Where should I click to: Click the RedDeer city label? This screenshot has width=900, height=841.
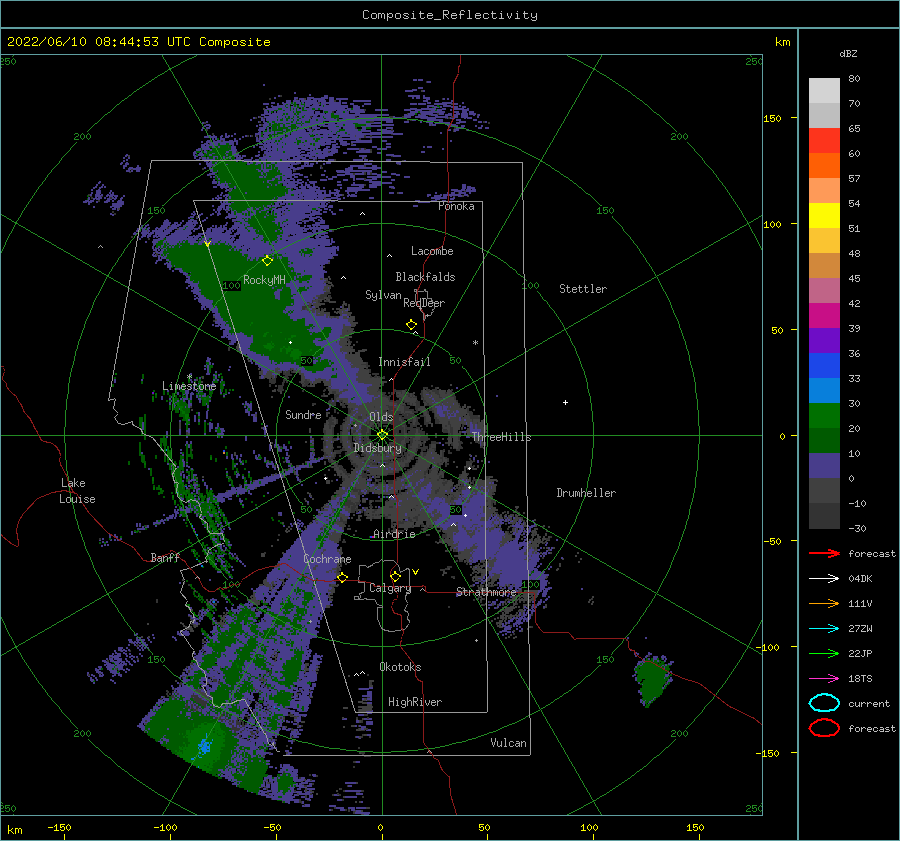click(x=424, y=303)
